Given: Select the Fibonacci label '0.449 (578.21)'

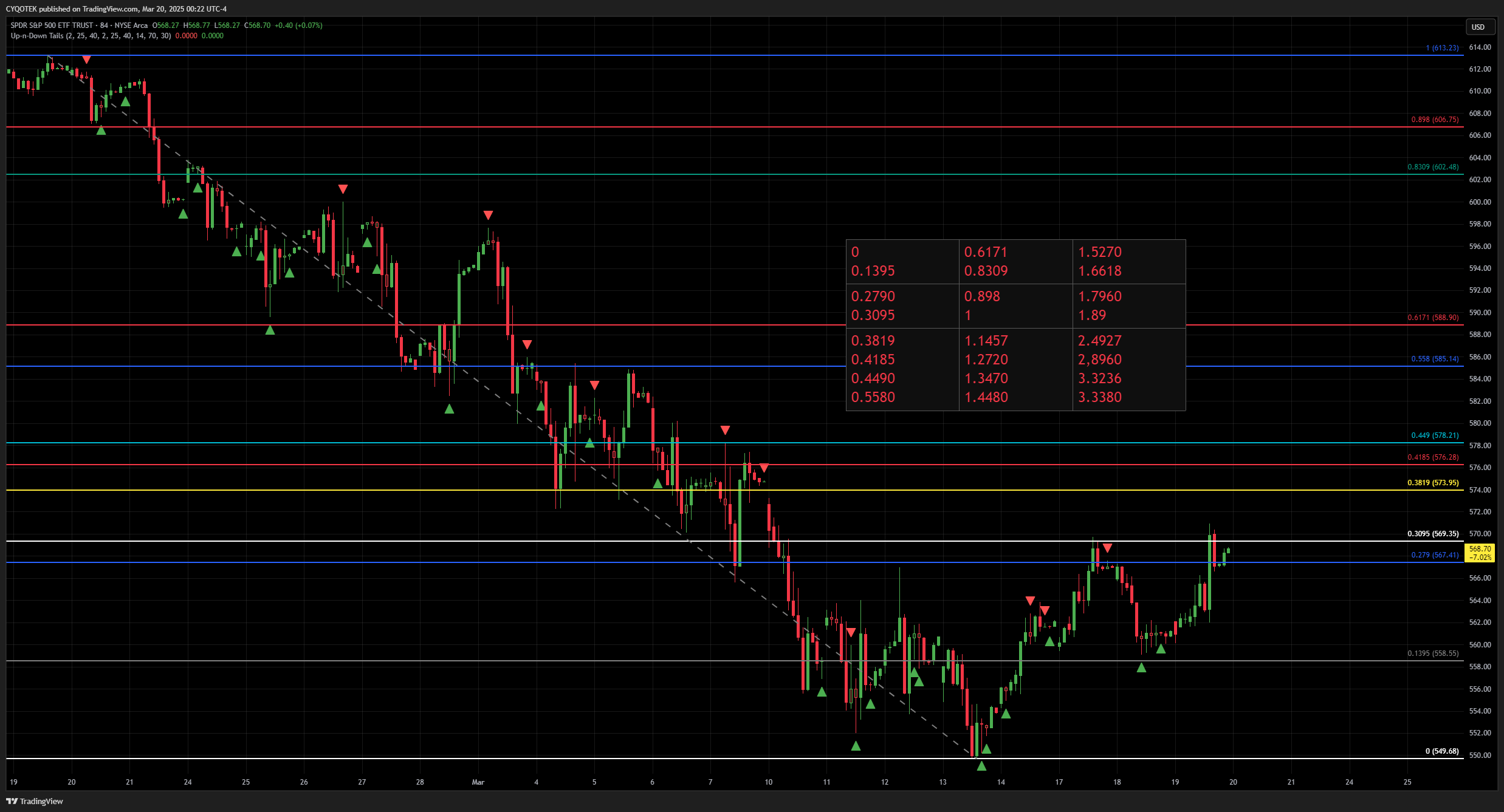Looking at the screenshot, I should coord(1435,435).
